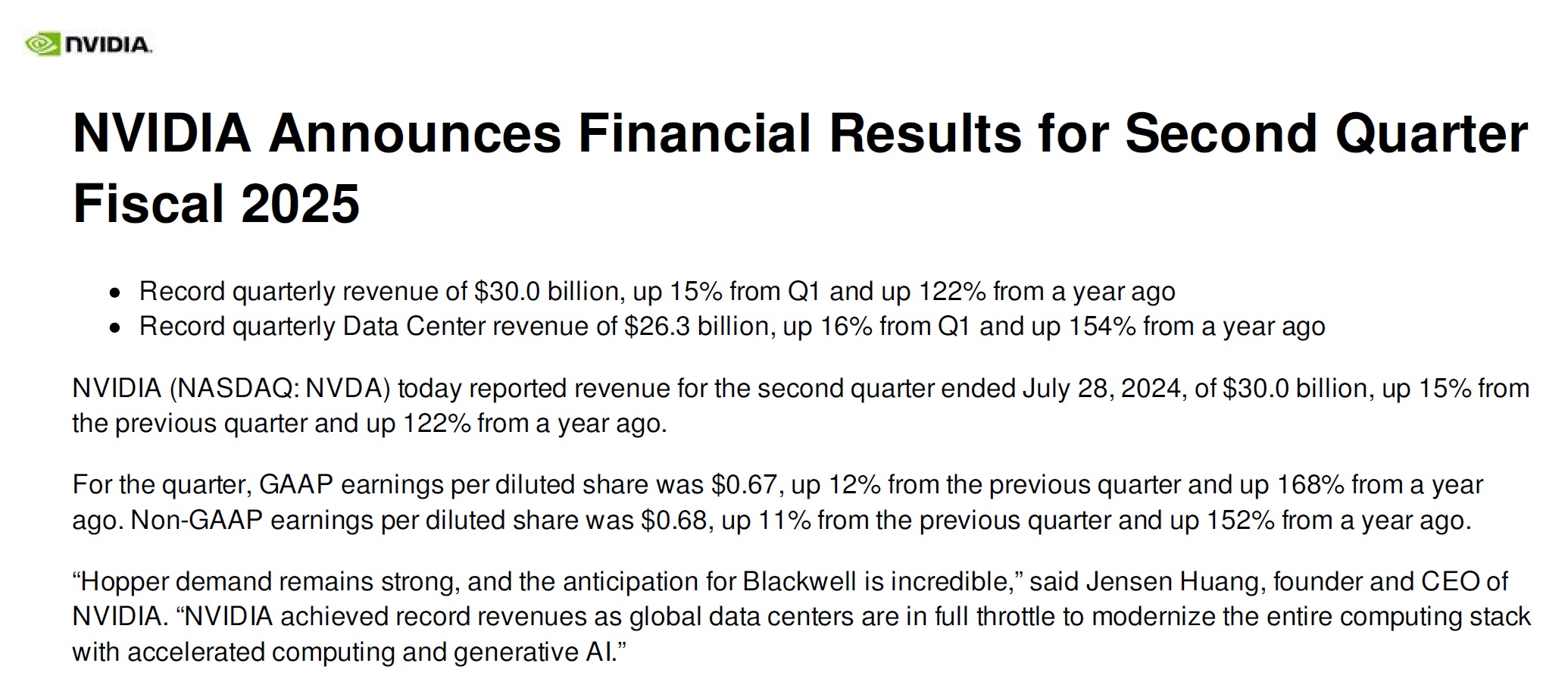Click the date "July 28, 2024"
Viewport: 1568px width, 682px height.
tap(1101, 389)
